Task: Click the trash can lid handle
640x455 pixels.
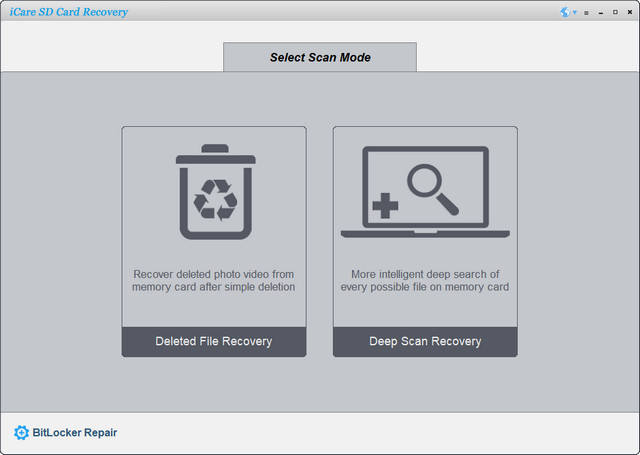Action: (x=214, y=148)
